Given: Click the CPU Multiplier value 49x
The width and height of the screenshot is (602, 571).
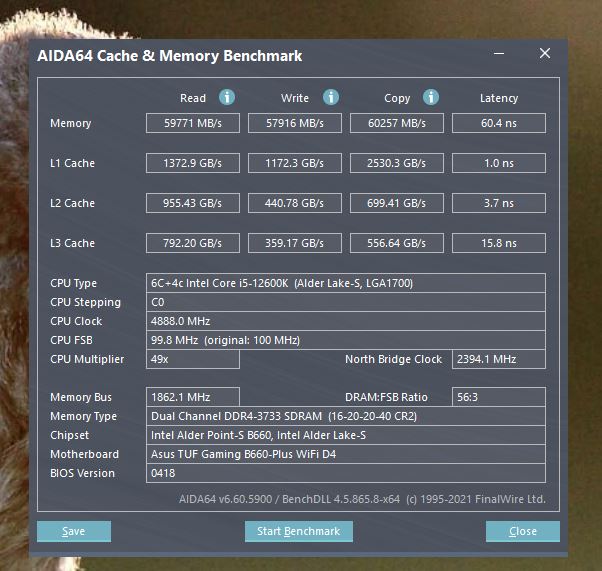Looking at the screenshot, I should point(193,359).
